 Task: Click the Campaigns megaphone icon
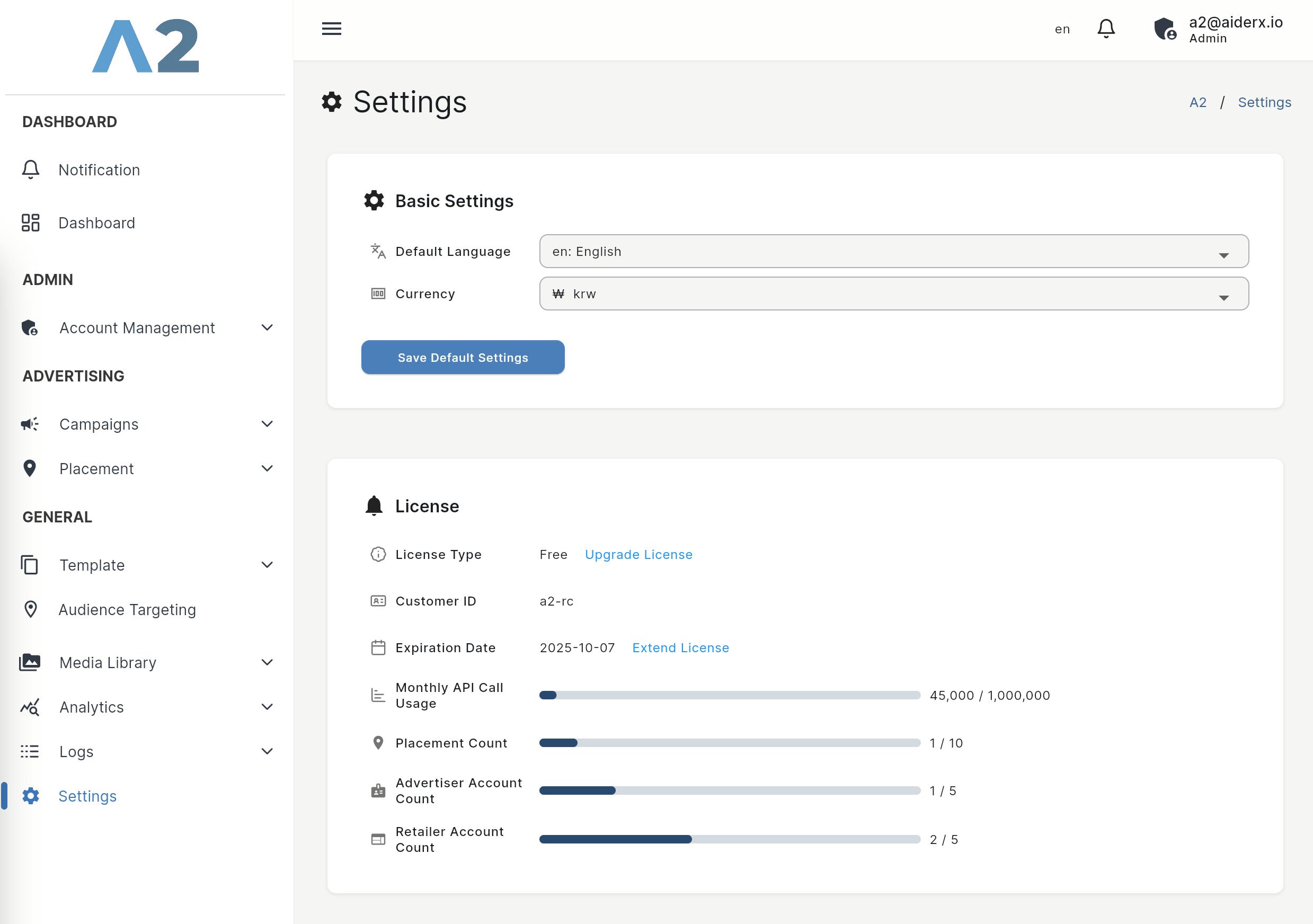pyautogui.click(x=30, y=424)
